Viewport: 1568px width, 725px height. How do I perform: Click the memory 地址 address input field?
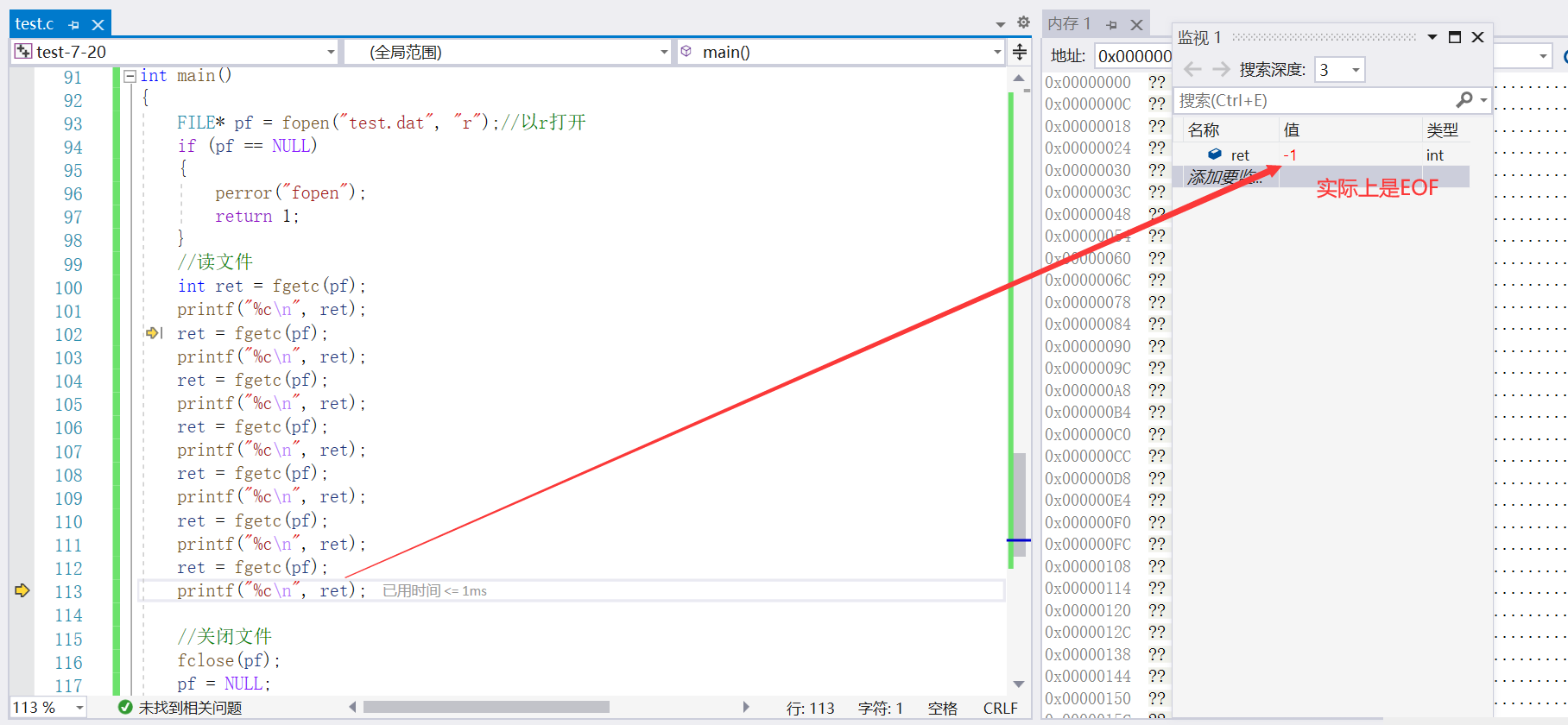[1134, 56]
